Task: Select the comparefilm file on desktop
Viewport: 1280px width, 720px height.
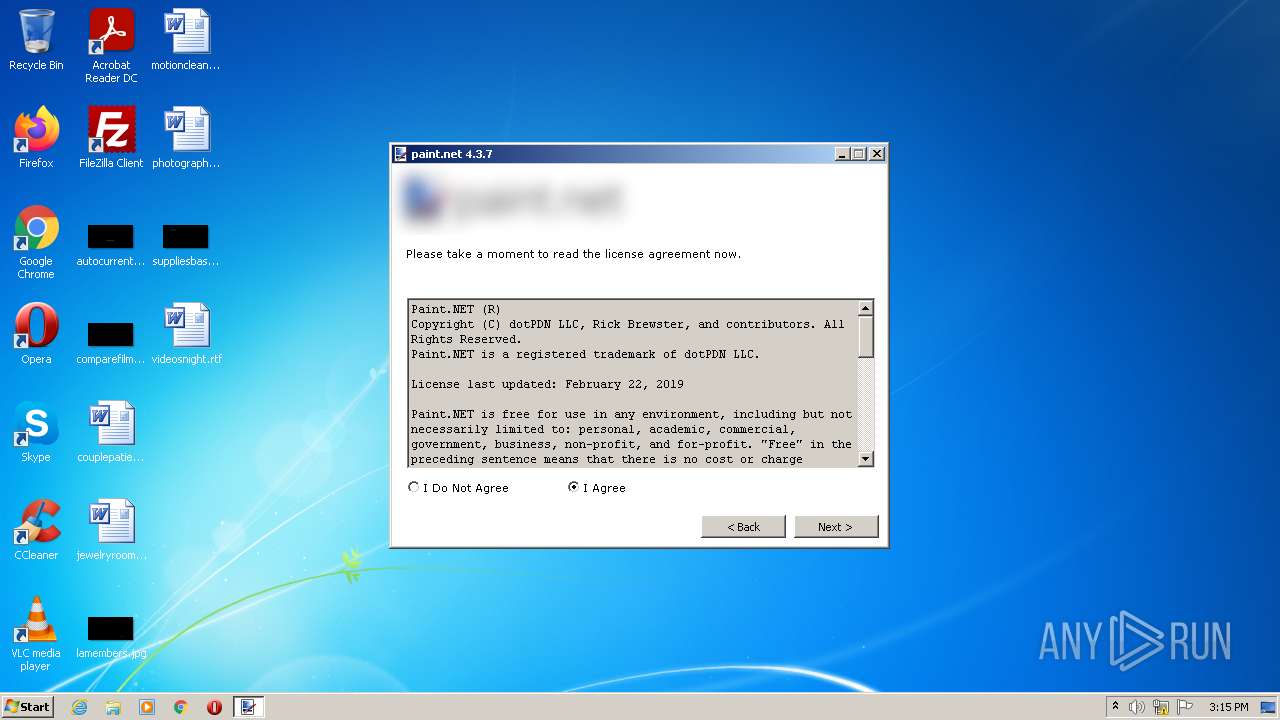Action: click(111, 342)
